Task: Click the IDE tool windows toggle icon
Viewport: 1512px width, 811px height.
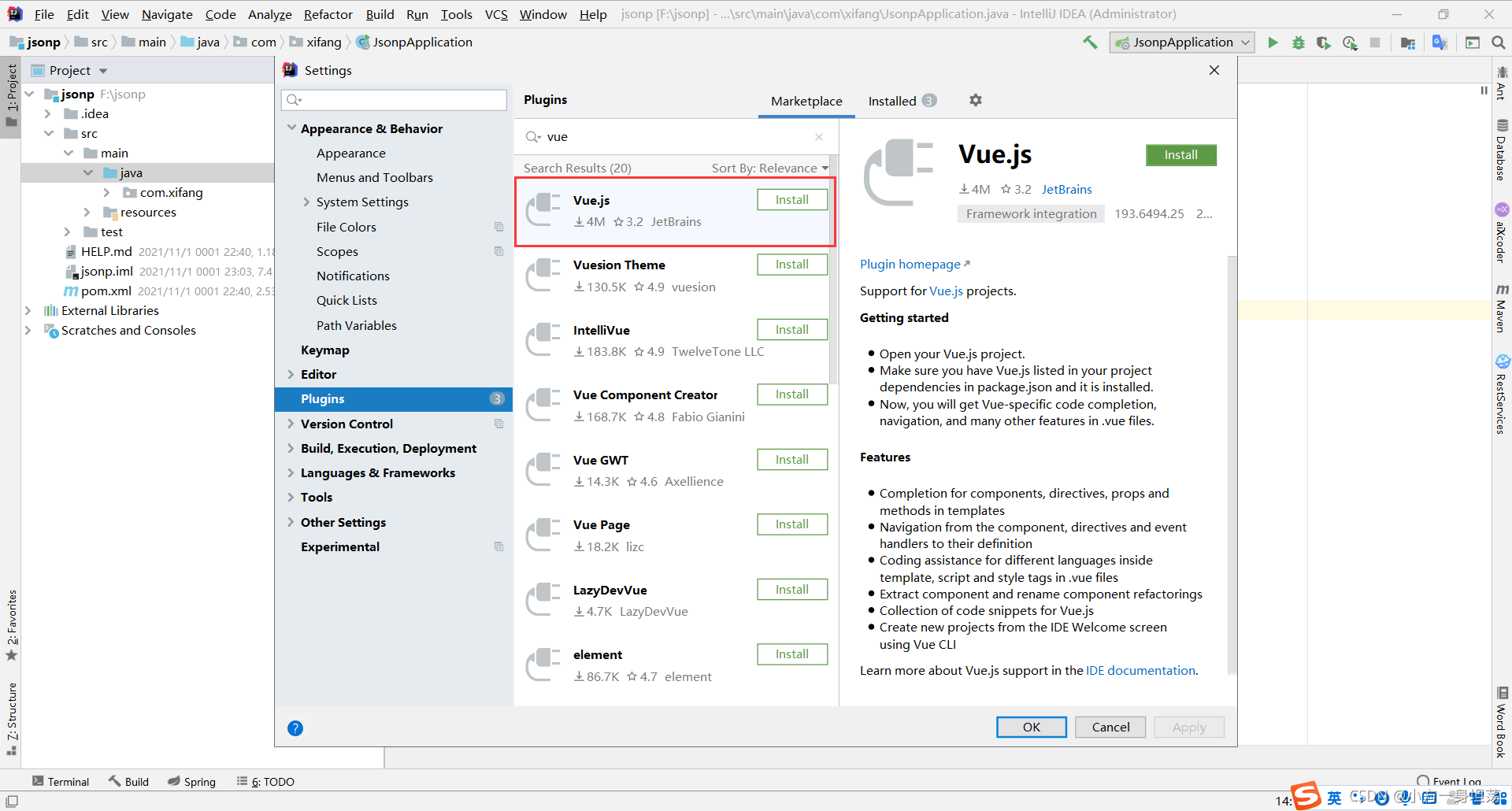Action: pos(11,801)
